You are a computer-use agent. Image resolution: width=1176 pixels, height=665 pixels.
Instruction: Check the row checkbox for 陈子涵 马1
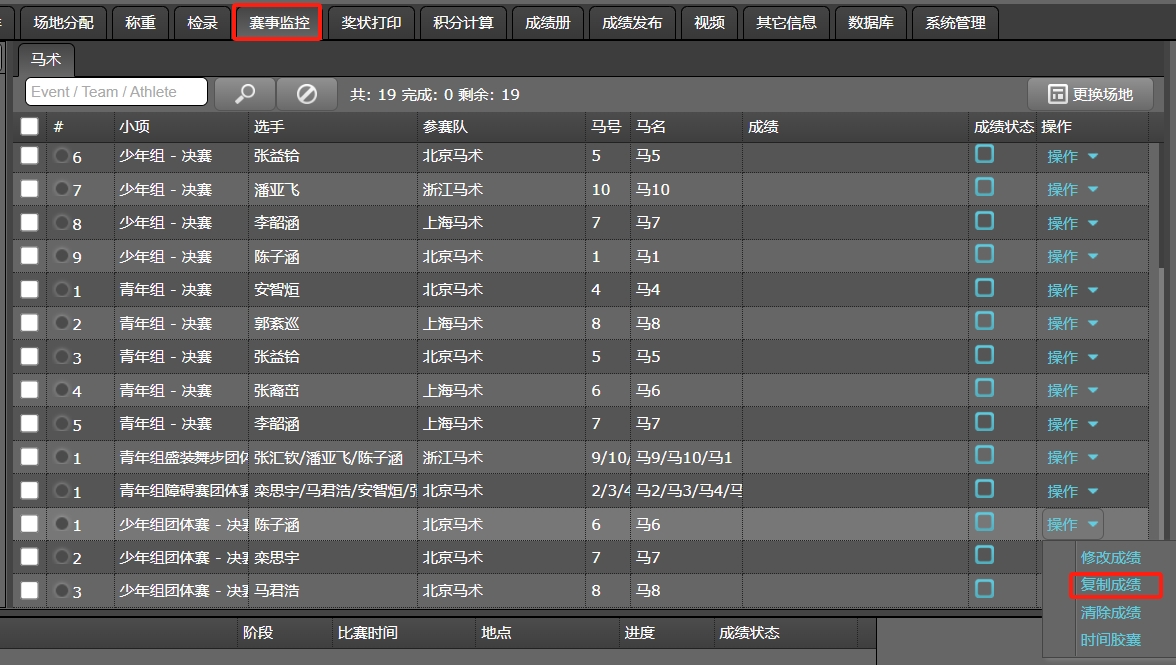pos(30,256)
